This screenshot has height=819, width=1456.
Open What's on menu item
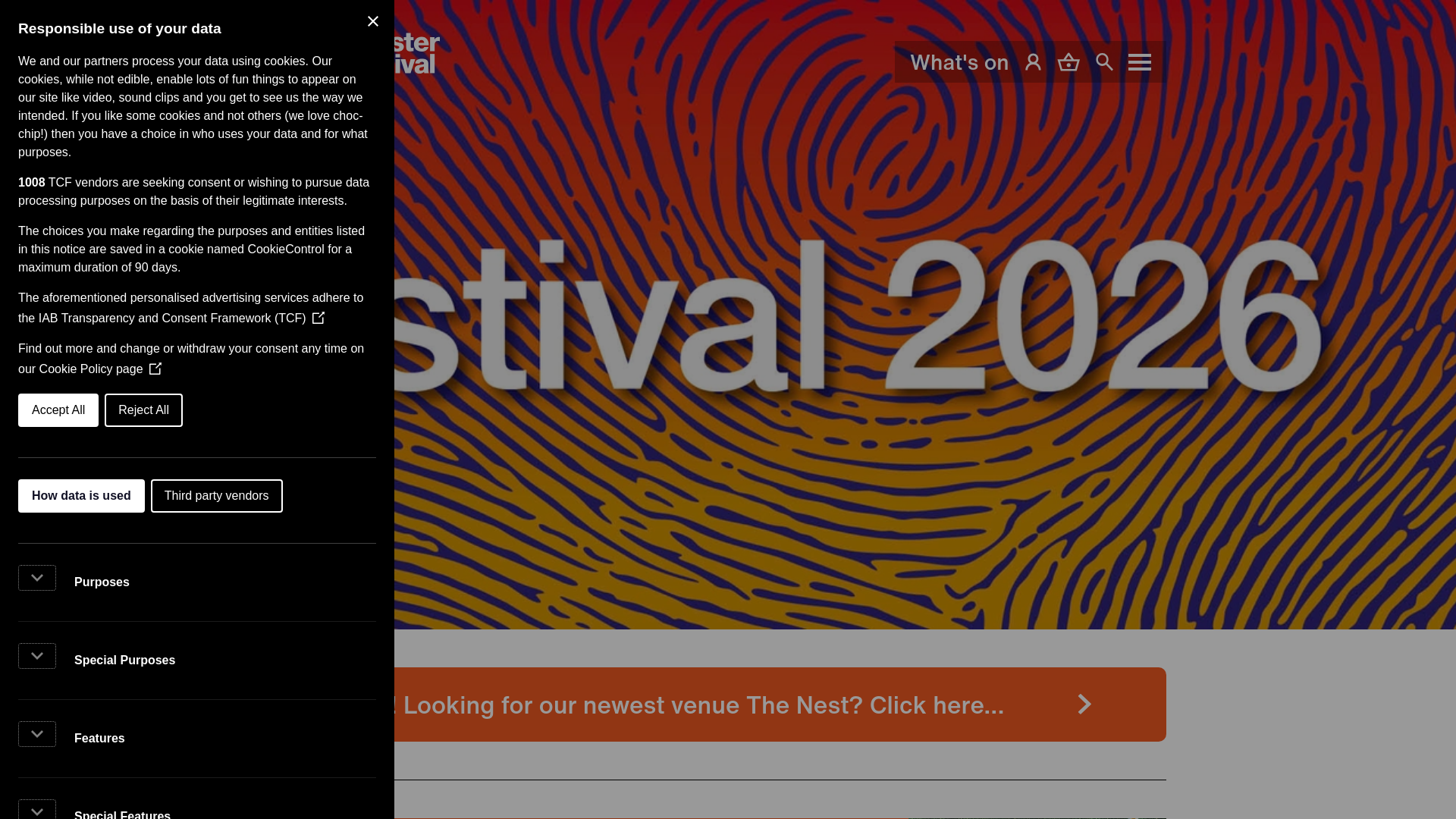(x=959, y=62)
